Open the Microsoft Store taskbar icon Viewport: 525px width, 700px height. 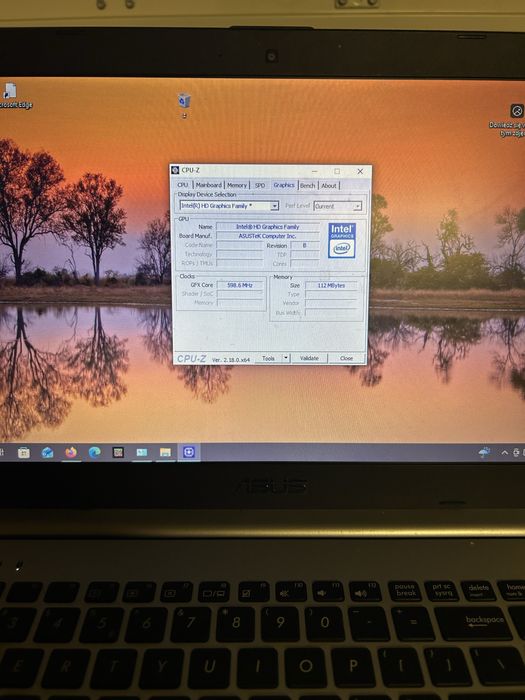(x=24, y=453)
